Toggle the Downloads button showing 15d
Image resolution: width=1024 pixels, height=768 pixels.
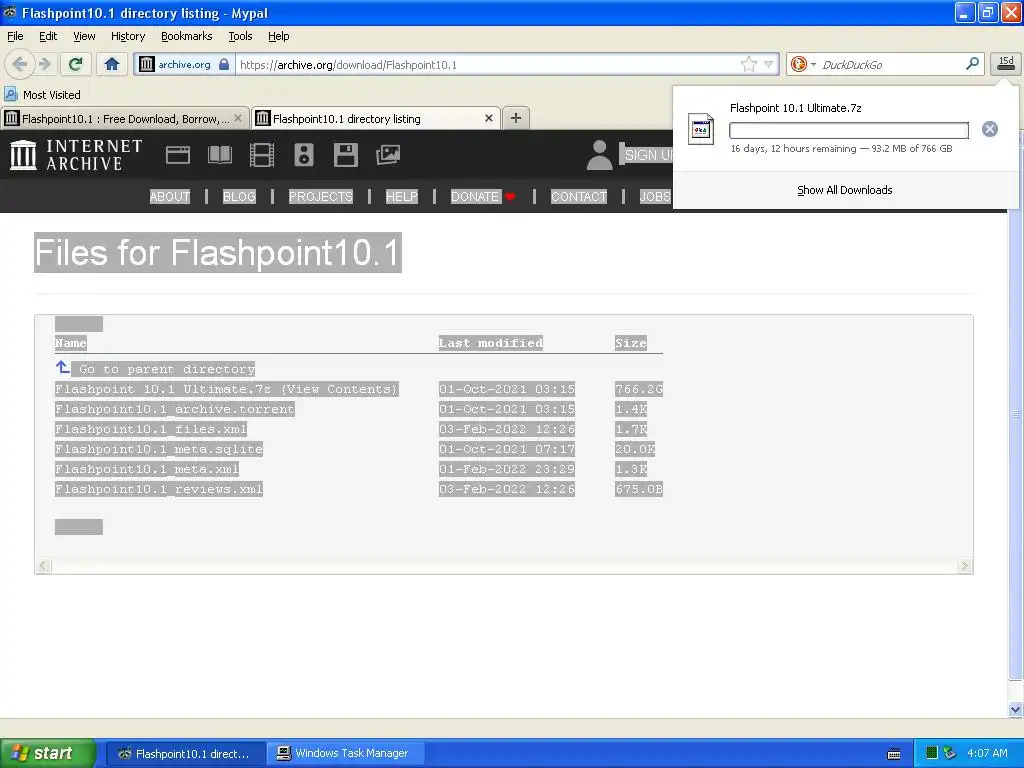pos(1006,64)
